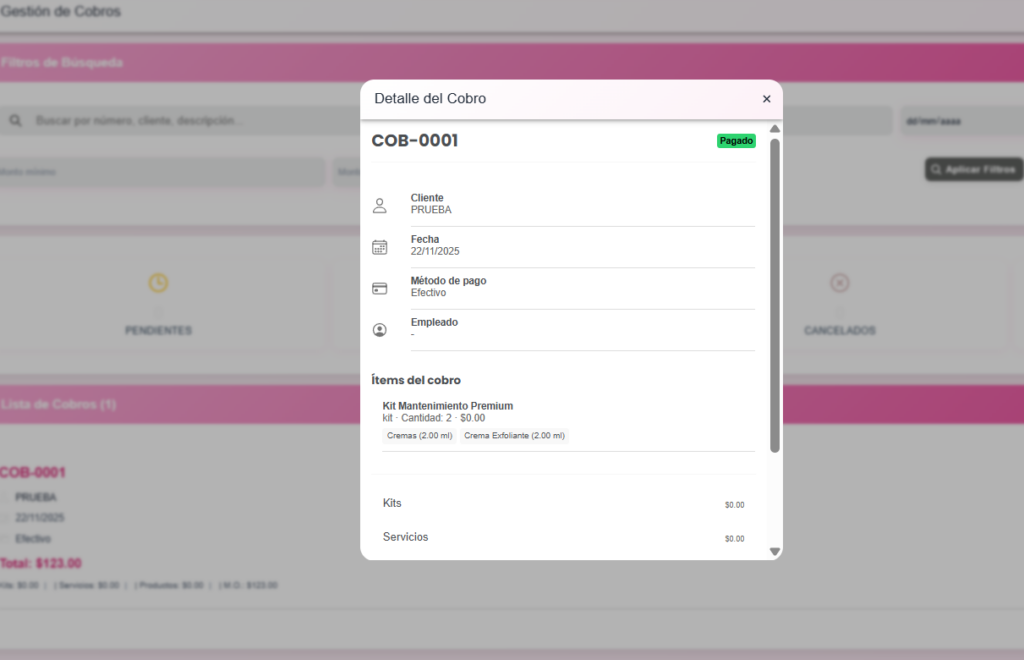Close the Detalle del Cobro dialog

coord(767,99)
